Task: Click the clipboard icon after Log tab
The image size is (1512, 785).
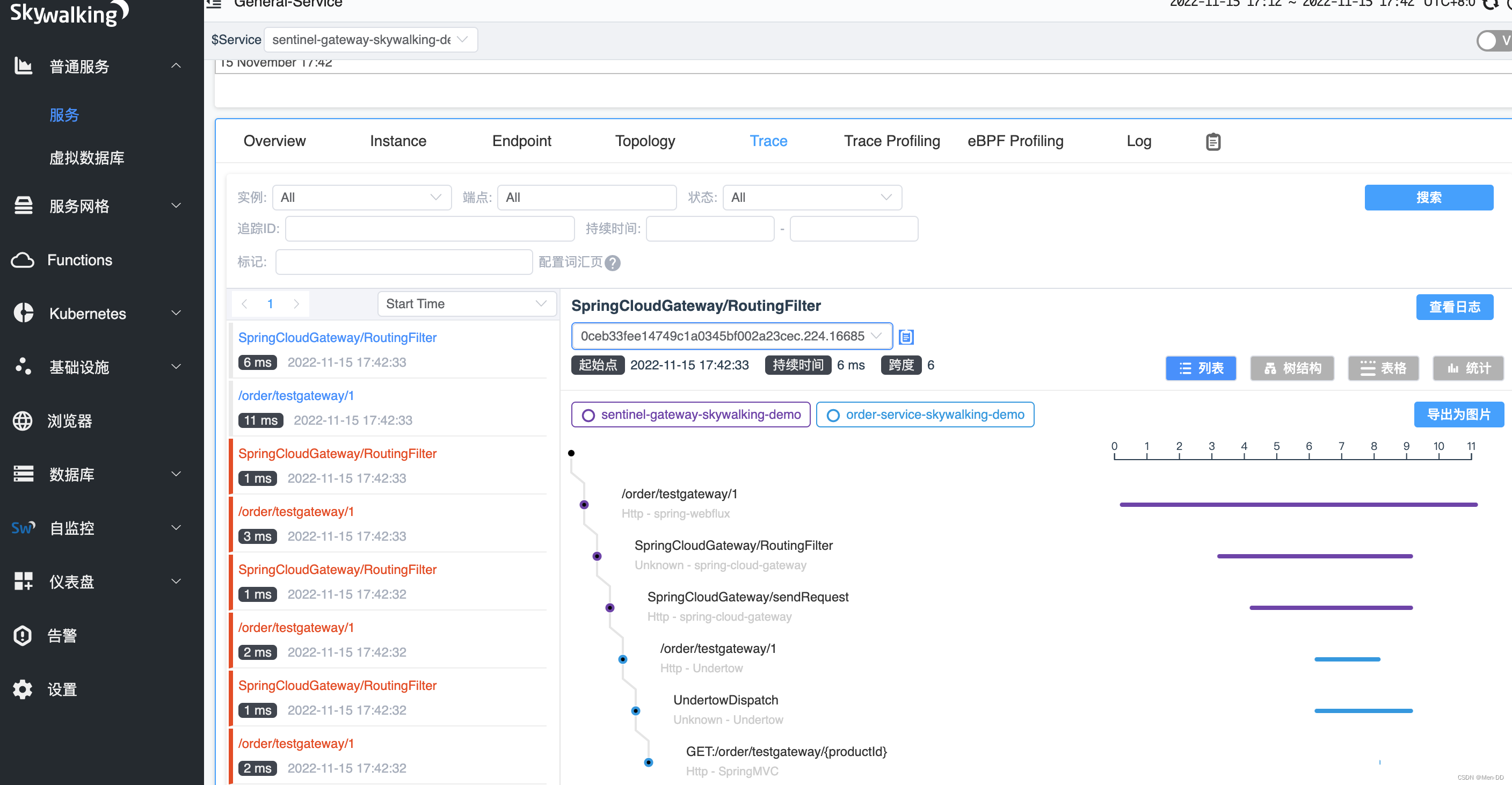Action: [x=1213, y=142]
